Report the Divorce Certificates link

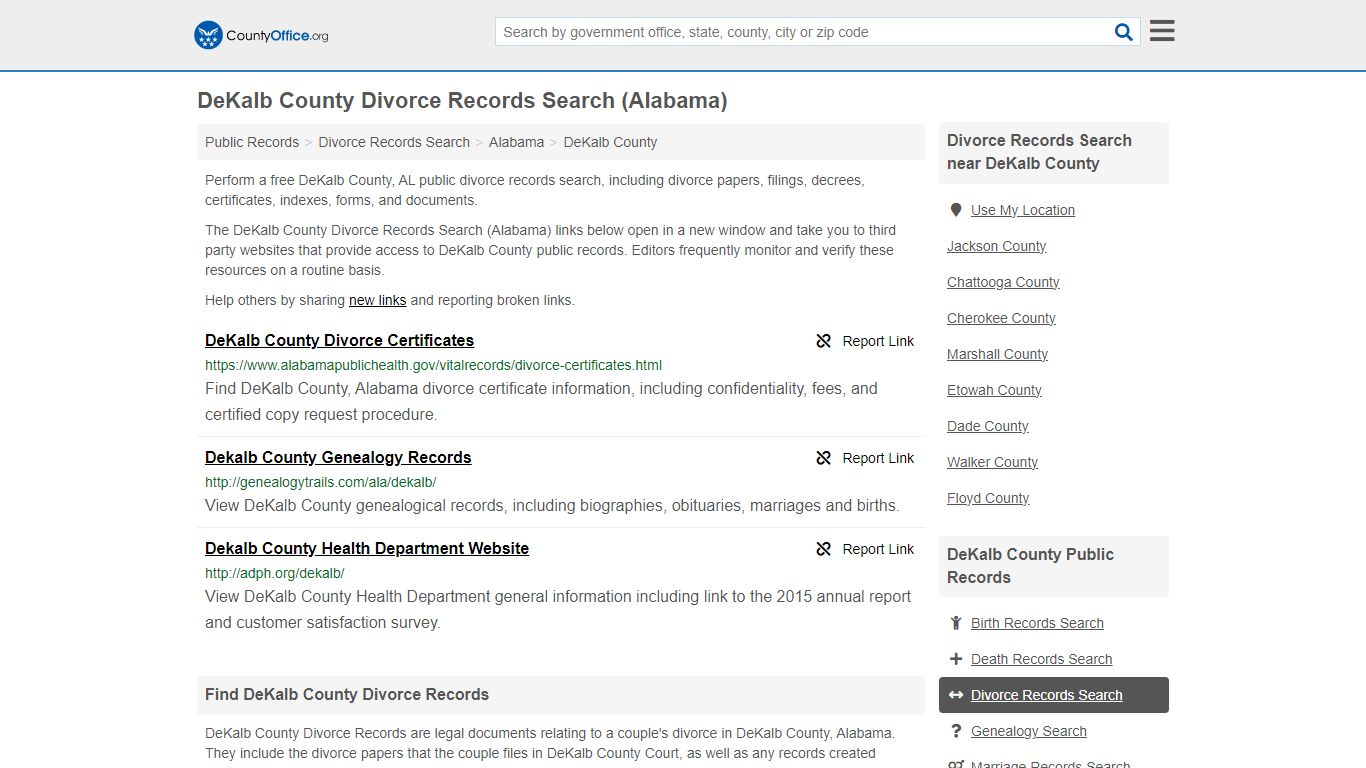(x=865, y=341)
